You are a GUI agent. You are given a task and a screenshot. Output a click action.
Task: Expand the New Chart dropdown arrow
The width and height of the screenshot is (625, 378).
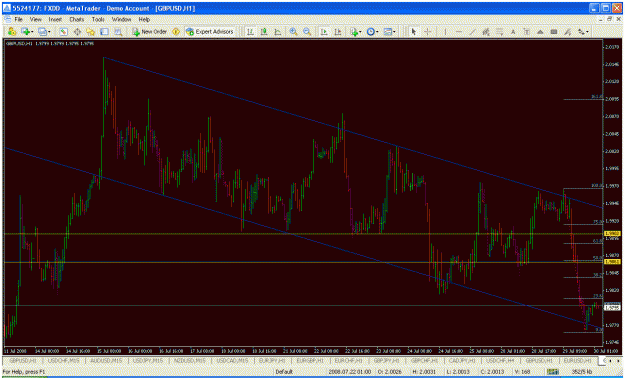point(32,32)
